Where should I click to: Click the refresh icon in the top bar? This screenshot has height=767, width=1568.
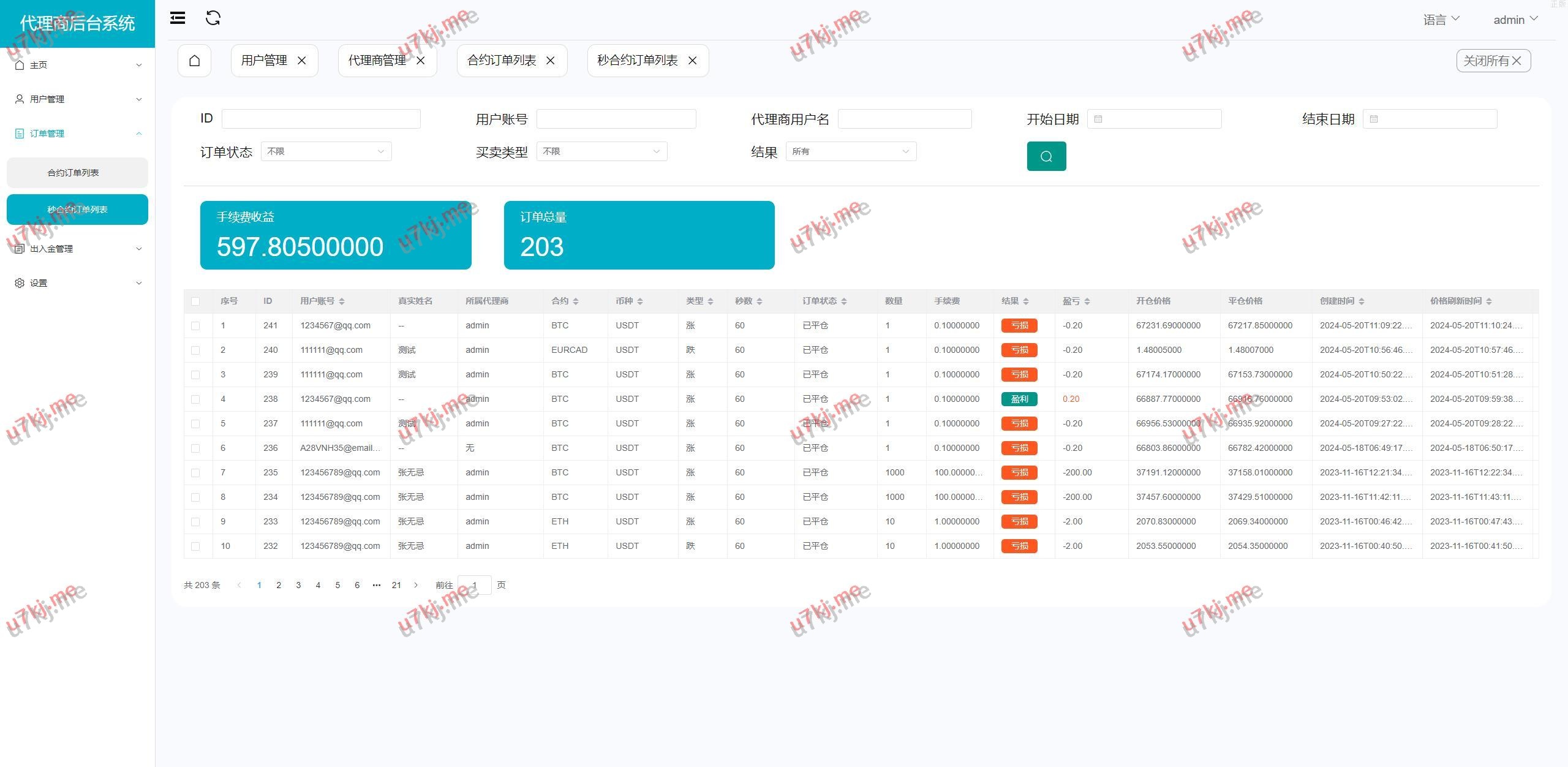tap(213, 18)
